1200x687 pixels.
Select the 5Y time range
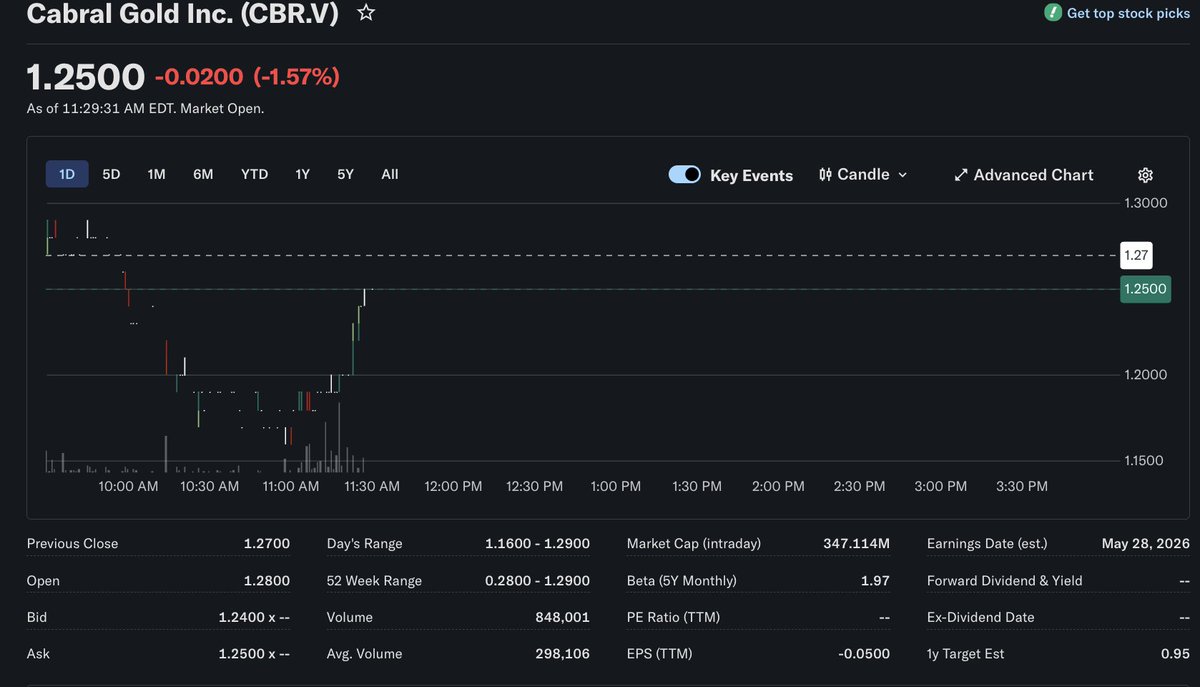[345, 174]
